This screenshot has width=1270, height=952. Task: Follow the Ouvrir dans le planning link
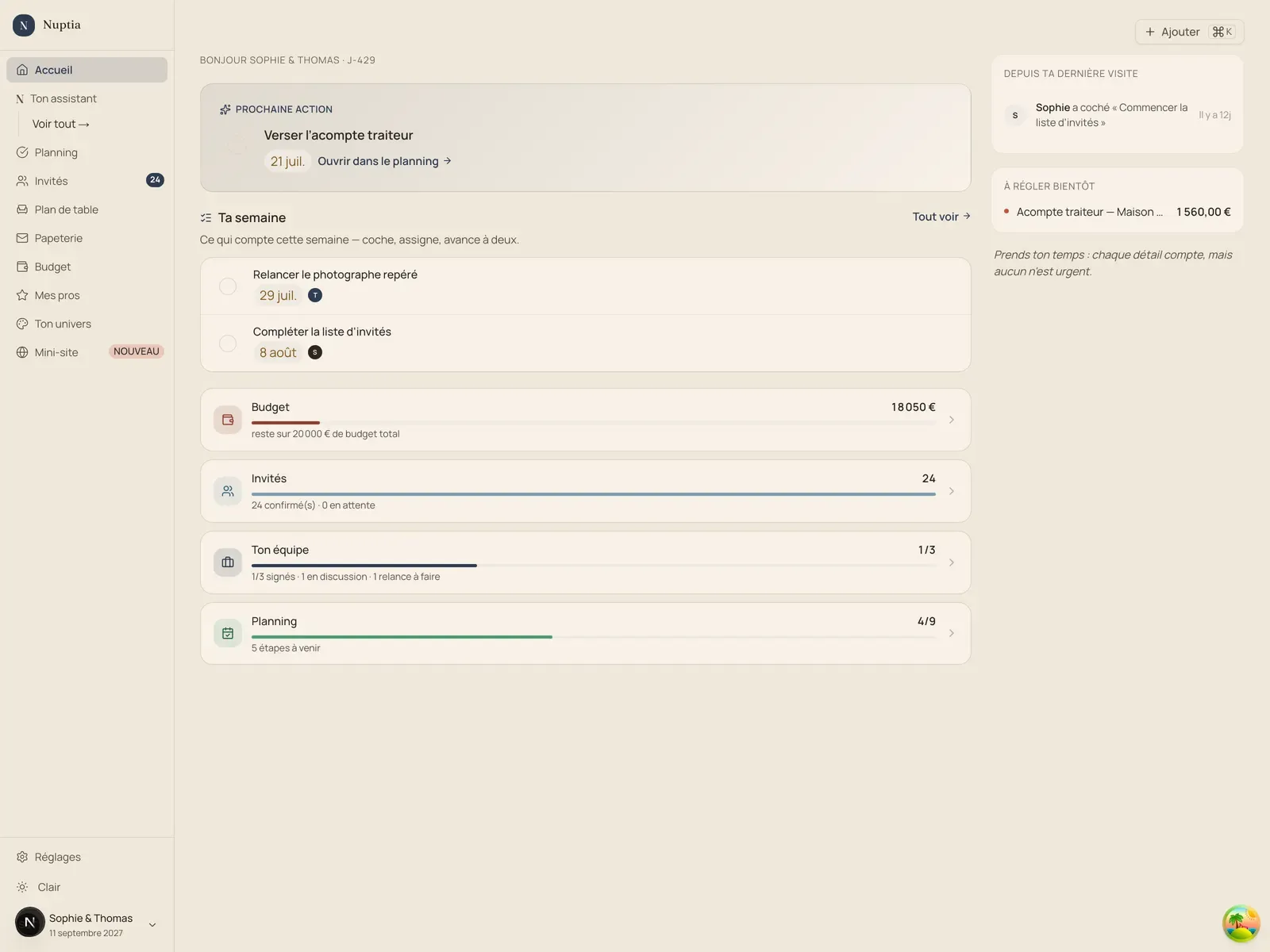click(x=384, y=161)
